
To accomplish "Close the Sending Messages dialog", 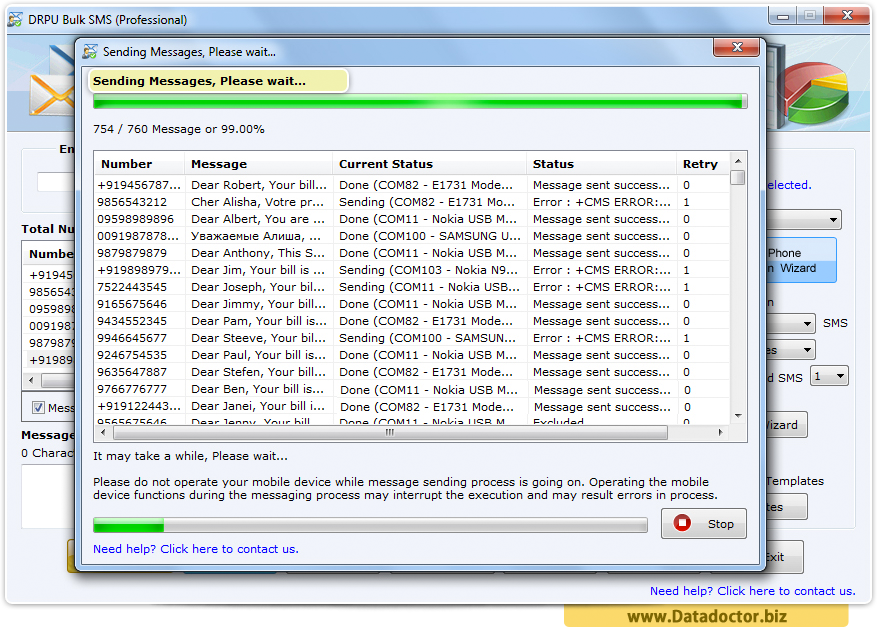I will 736,48.
